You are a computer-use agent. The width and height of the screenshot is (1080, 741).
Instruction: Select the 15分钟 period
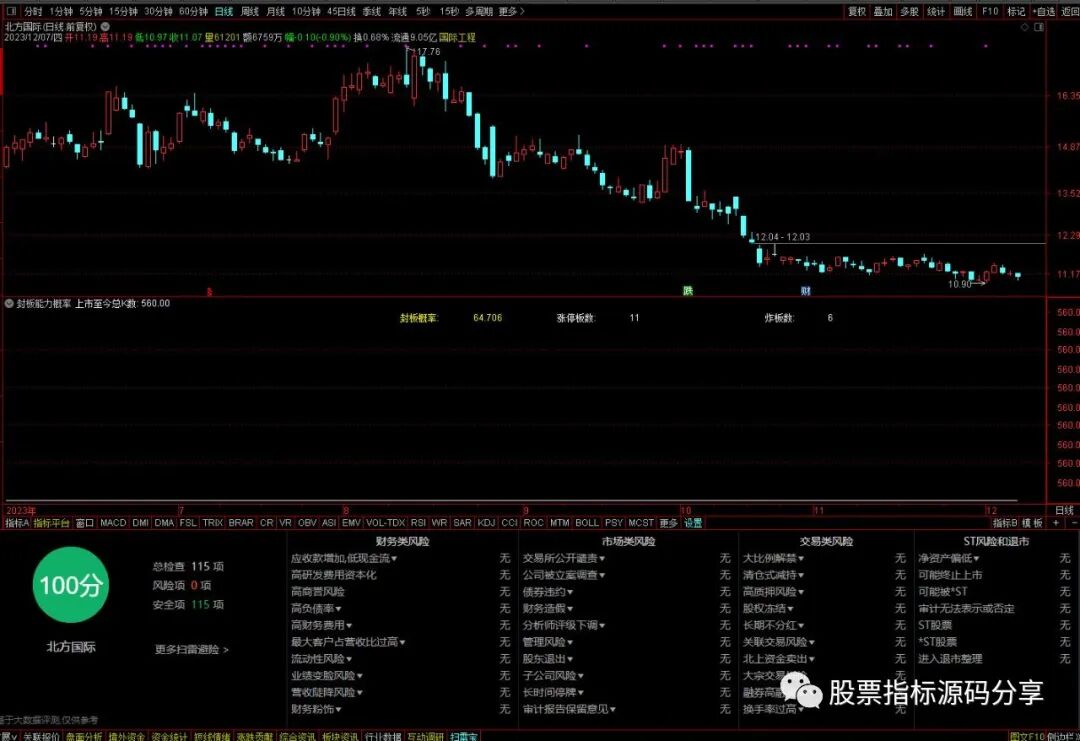pyautogui.click(x=123, y=12)
